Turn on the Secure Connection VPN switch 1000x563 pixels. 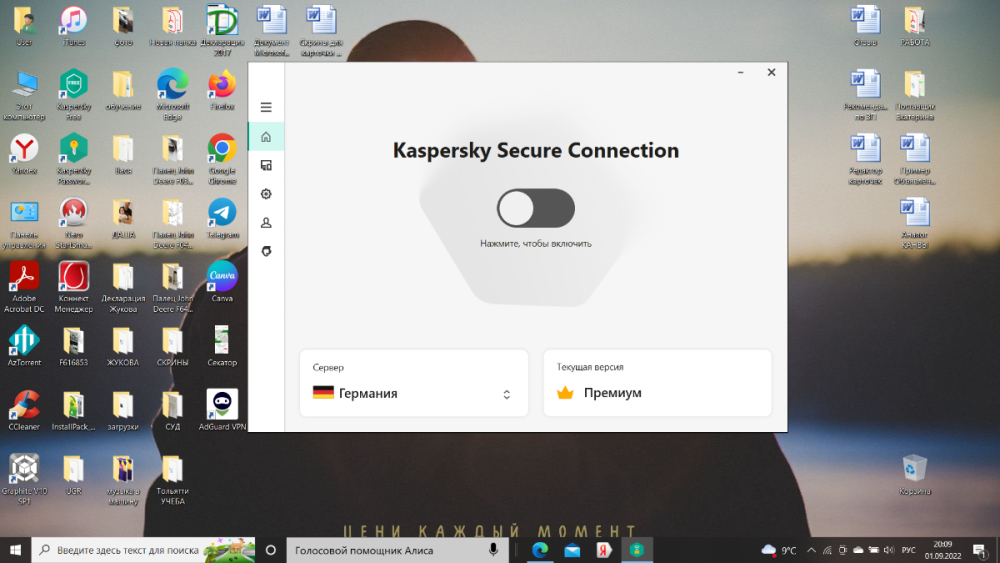pos(536,208)
